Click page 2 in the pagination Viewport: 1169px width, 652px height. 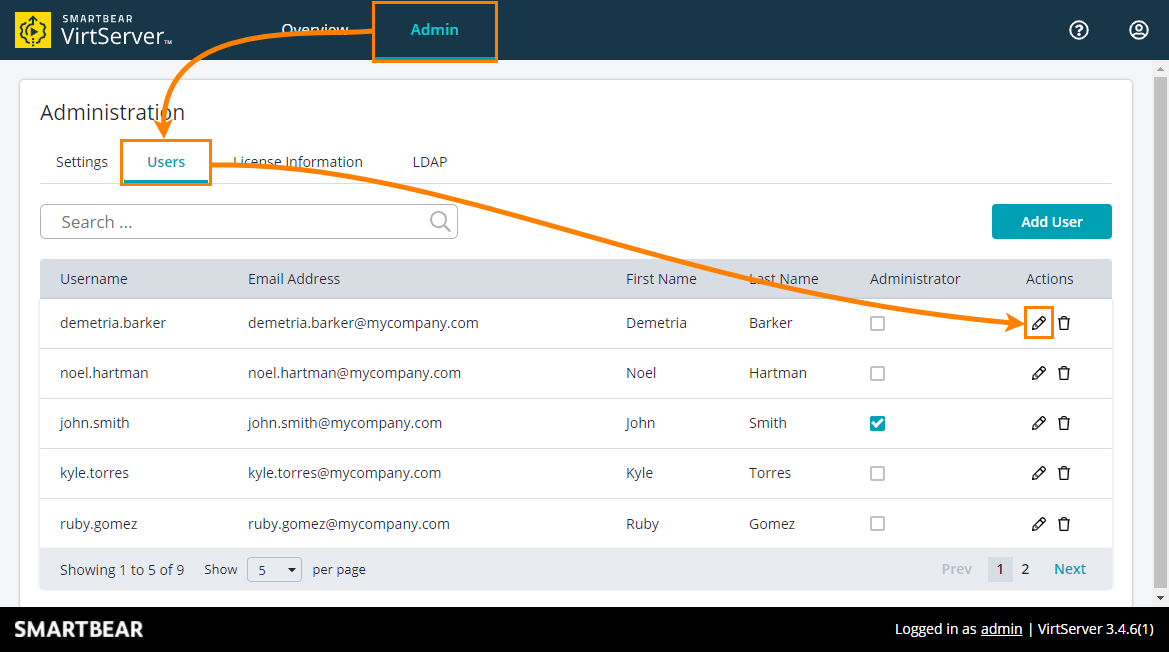click(1025, 568)
